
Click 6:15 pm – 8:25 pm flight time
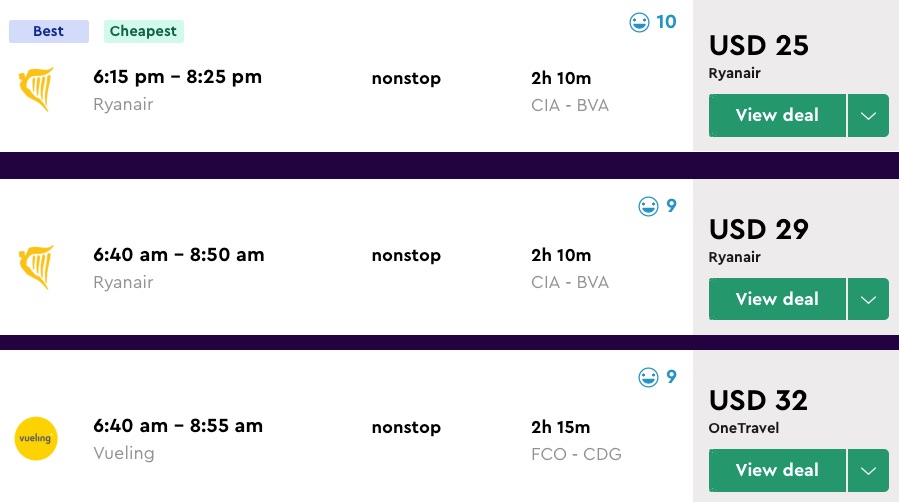(x=177, y=77)
